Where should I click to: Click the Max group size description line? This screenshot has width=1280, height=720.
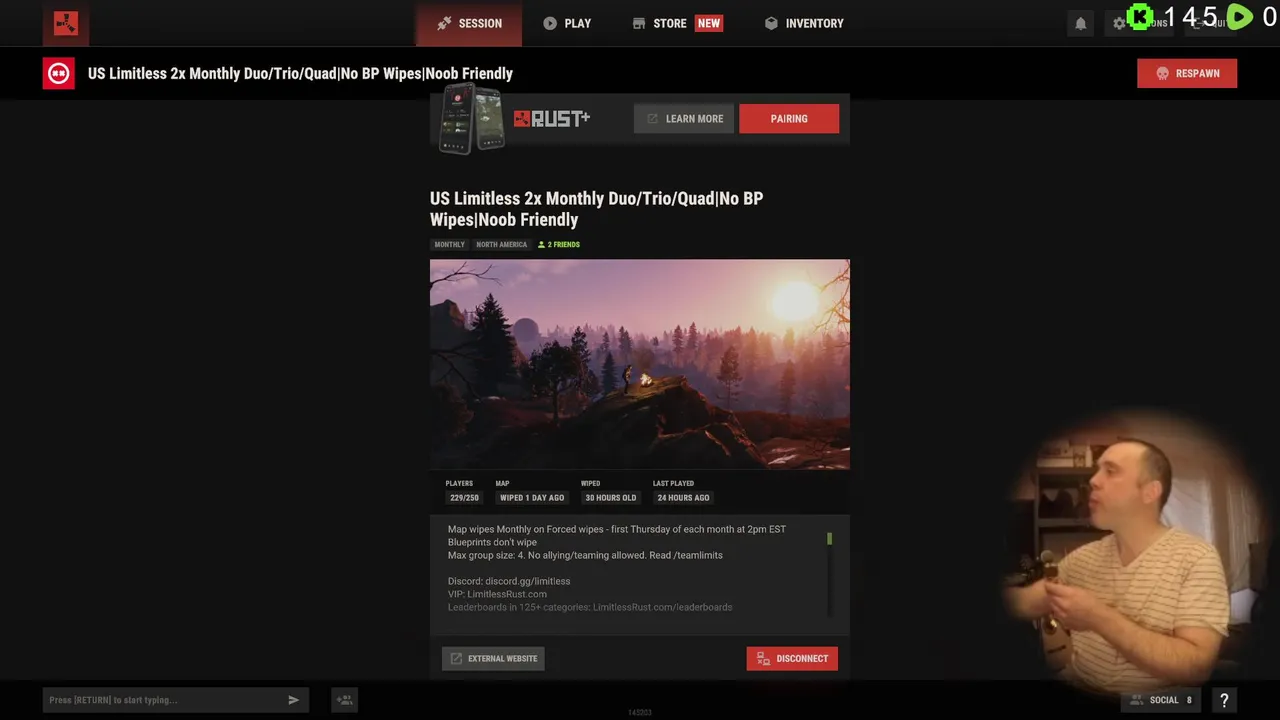click(x=585, y=555)
